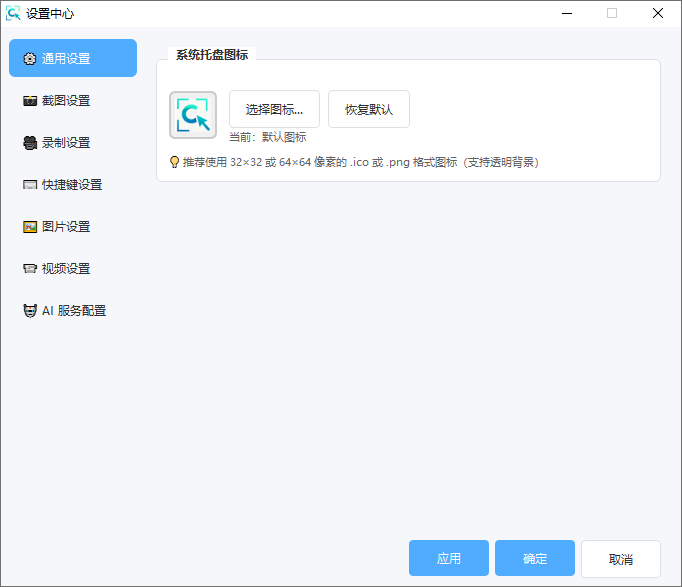Click 选择图标... button
Screen dimensions: 682x587
click(x=274, y=109)
